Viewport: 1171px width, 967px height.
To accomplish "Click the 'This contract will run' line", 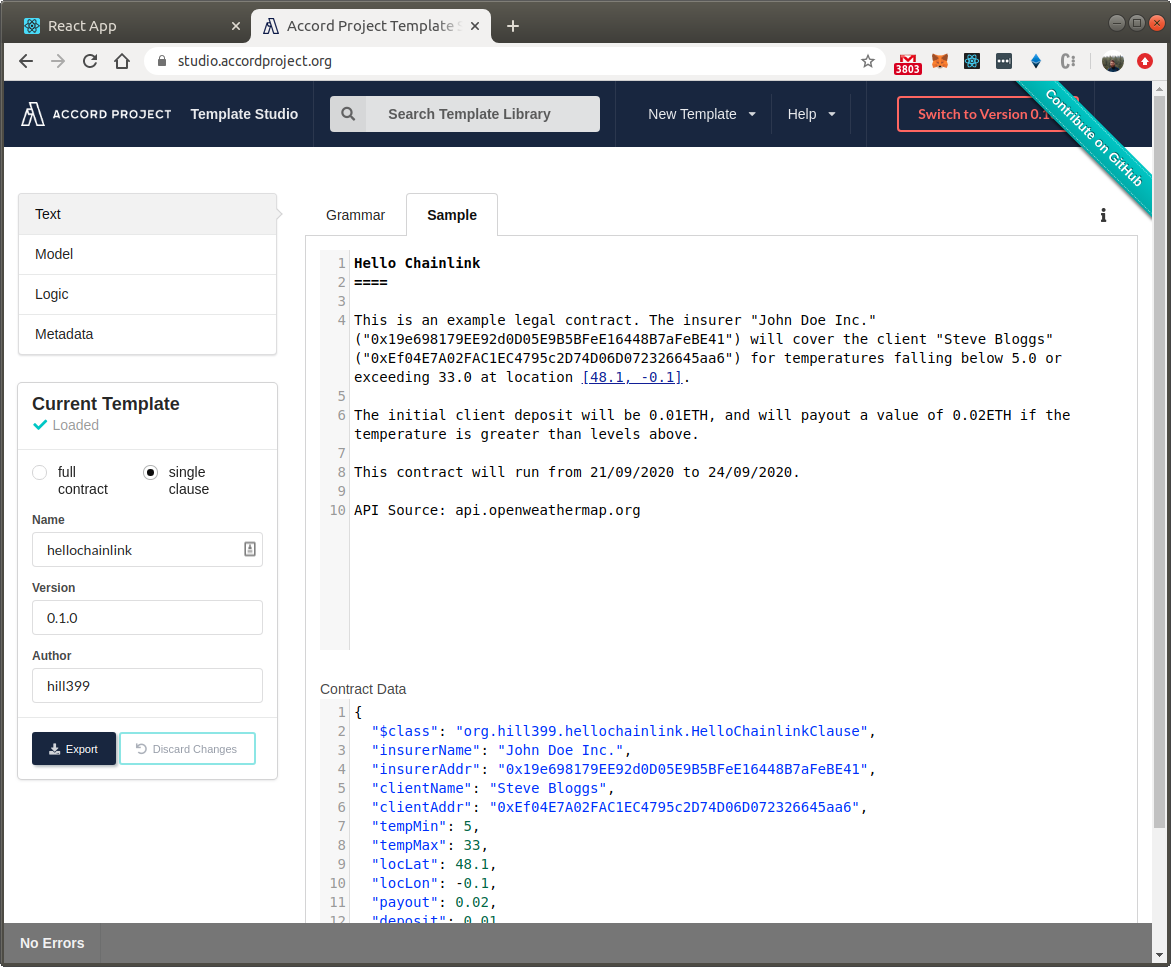I will (x=577, y=472).
